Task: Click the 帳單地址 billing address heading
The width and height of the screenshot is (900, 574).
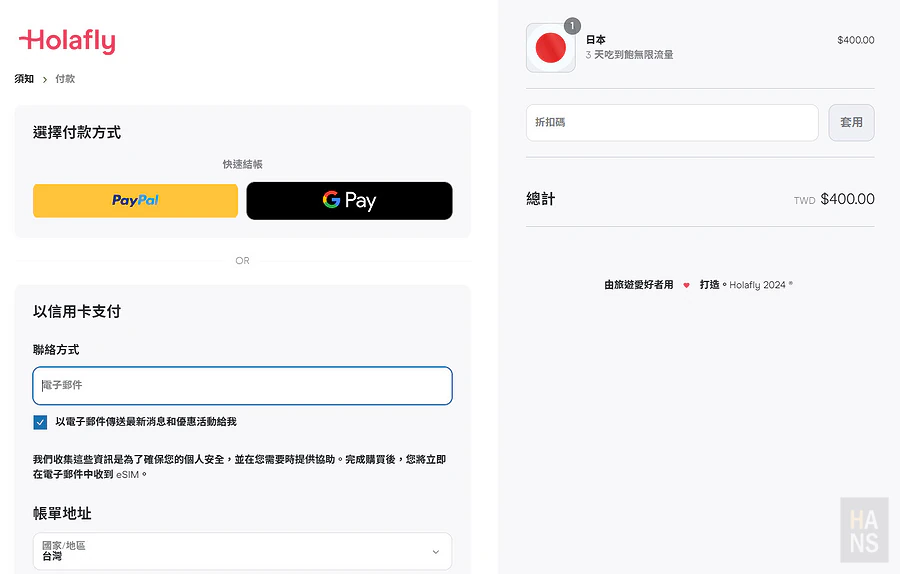Action: [62, 513]
